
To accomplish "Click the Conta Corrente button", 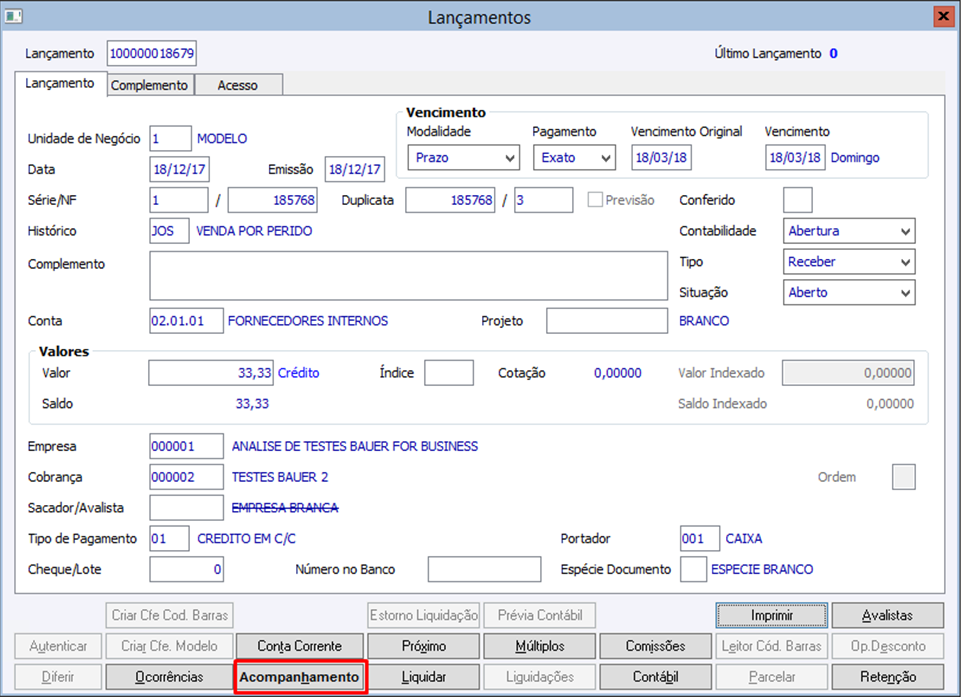I will (x=299, y=646).
